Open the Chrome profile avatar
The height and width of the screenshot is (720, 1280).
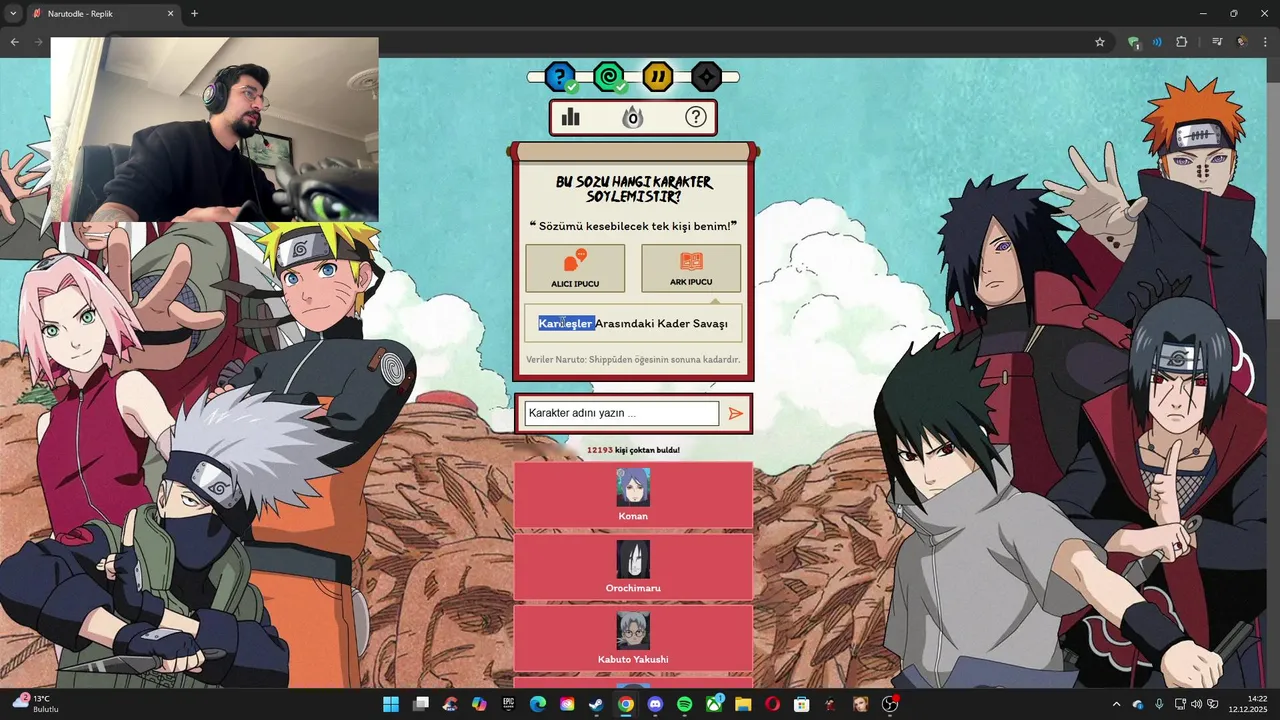(1242, 42)
